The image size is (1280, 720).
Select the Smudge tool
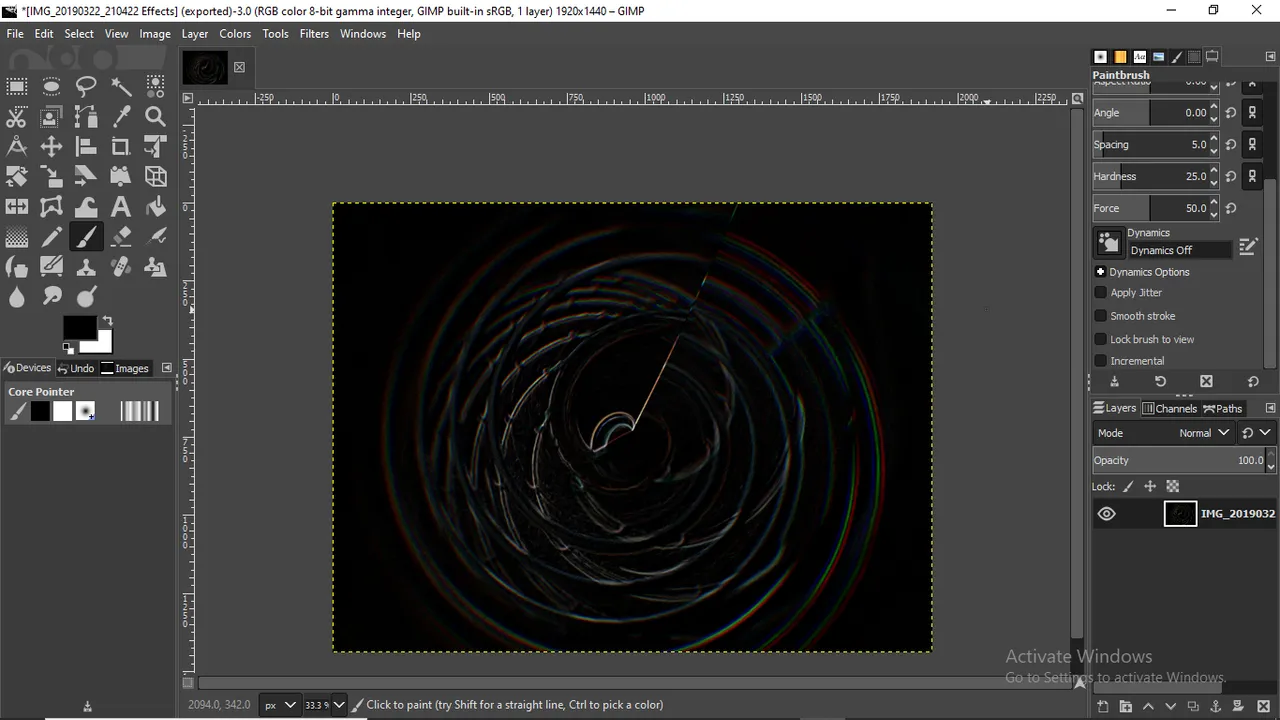(x=51, y=297)
